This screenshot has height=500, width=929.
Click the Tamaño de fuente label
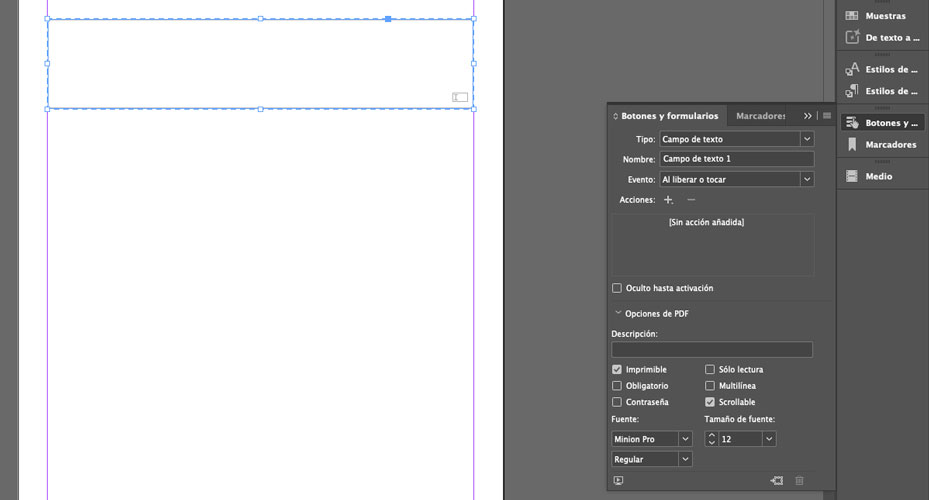coord(739,419)
